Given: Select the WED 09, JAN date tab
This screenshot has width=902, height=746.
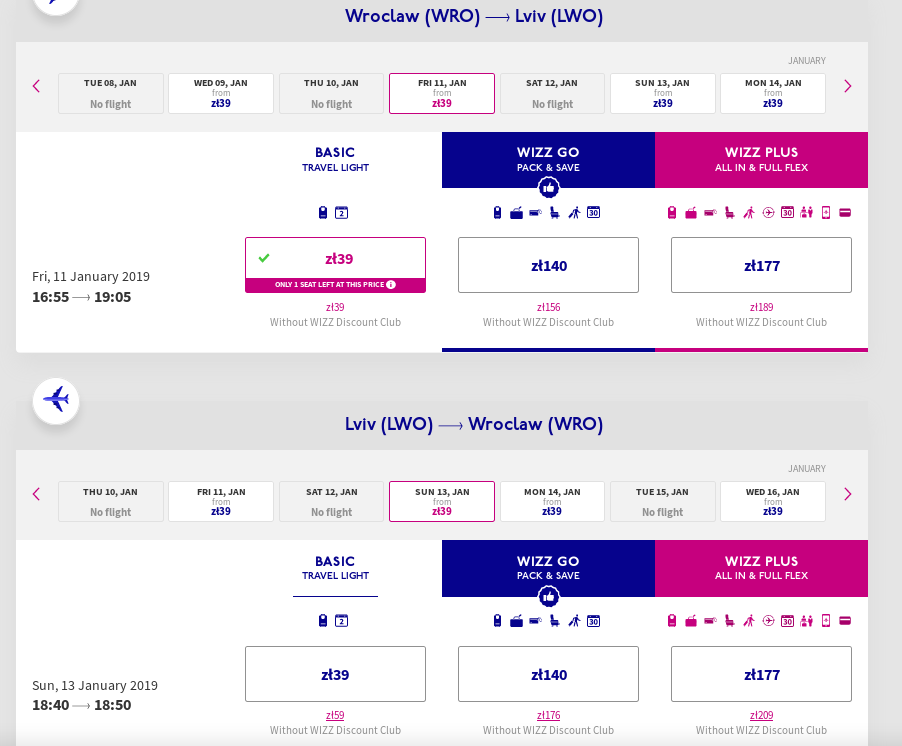Looking at the screenshot, I should pyautogui.click(x=221, y=93).
